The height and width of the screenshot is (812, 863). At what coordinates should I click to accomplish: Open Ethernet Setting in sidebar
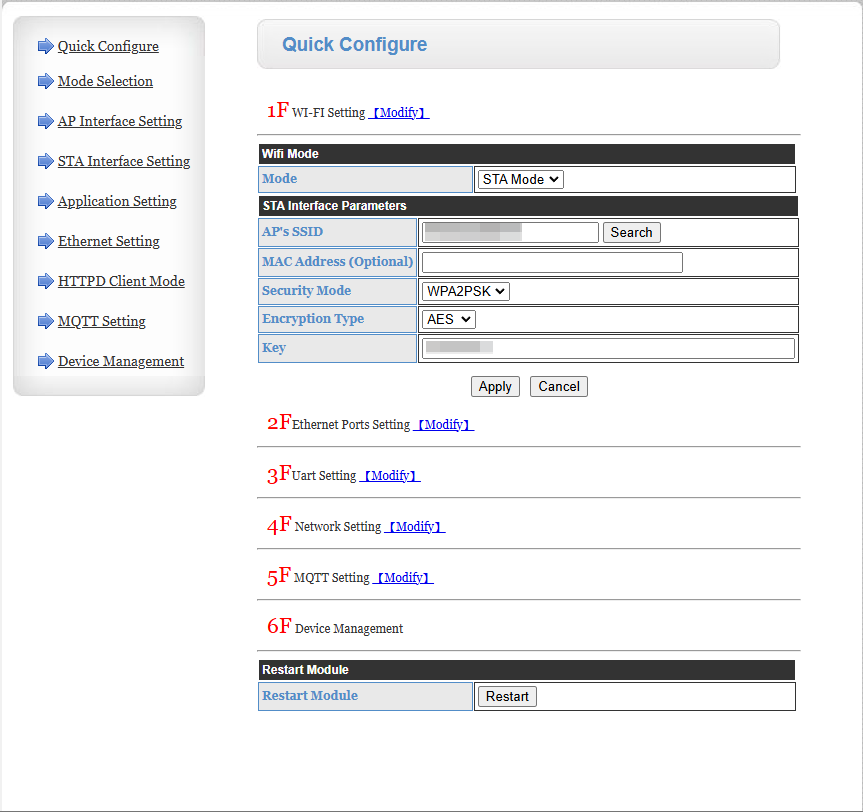109,241
